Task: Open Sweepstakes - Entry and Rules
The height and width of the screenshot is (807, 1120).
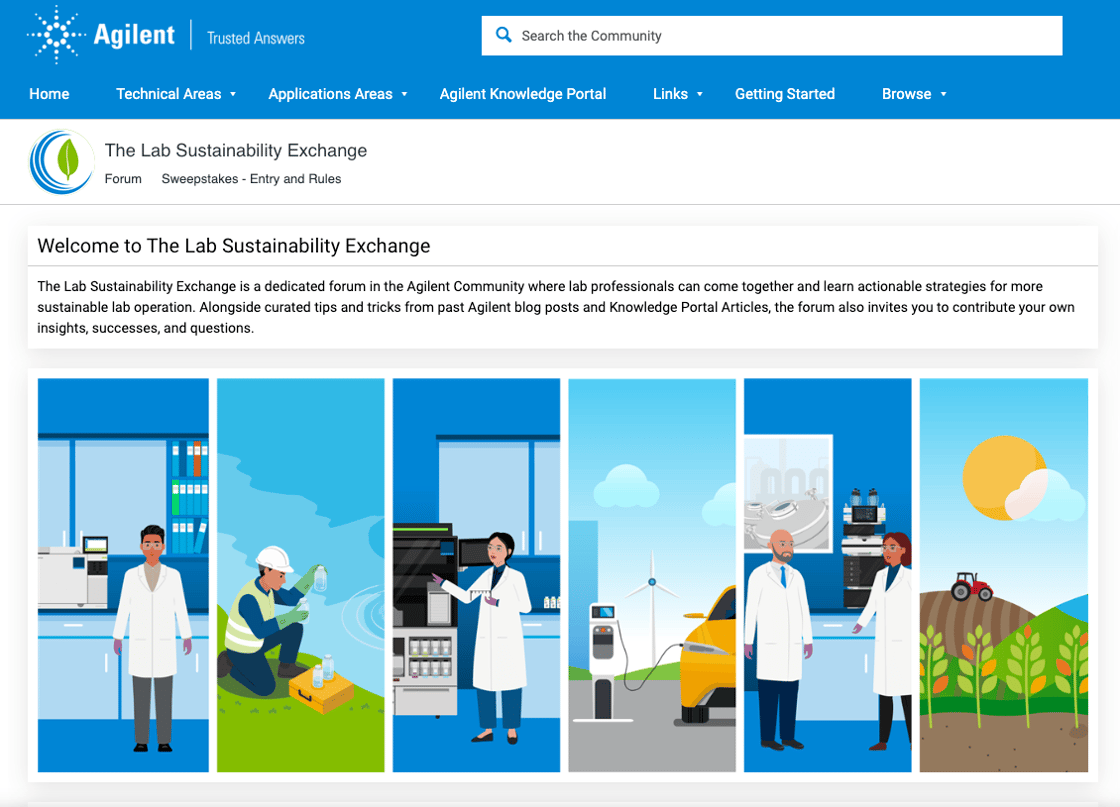Action: click(x=251, y=179)
